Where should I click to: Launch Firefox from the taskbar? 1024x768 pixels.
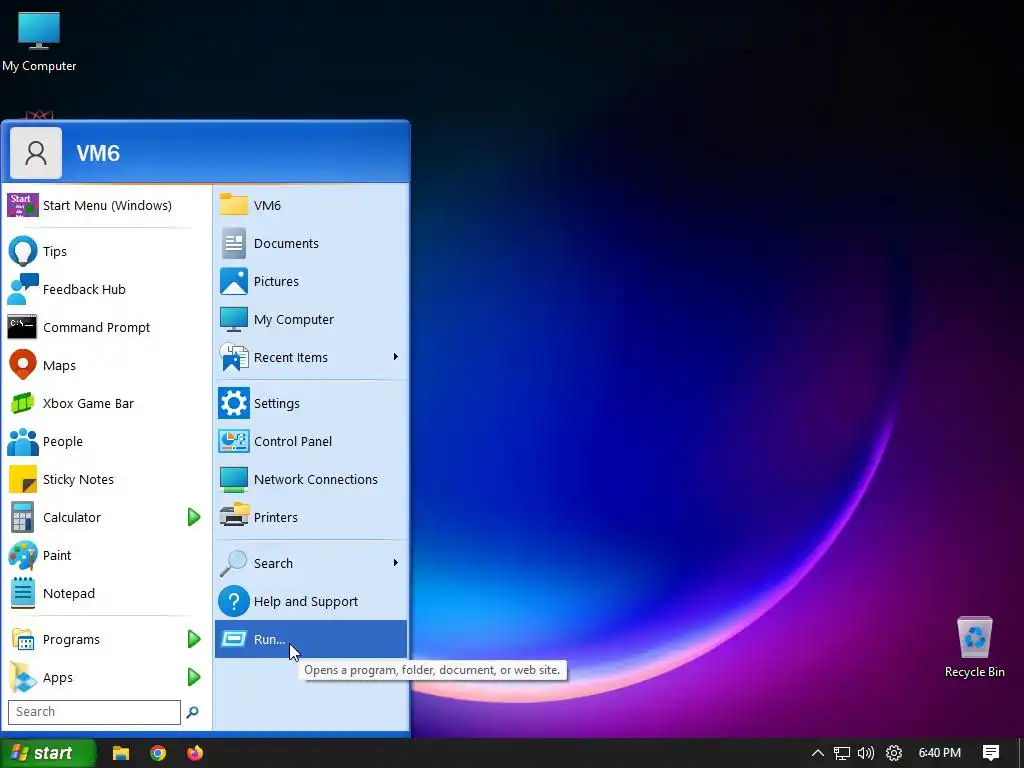(x=195, y=753)
